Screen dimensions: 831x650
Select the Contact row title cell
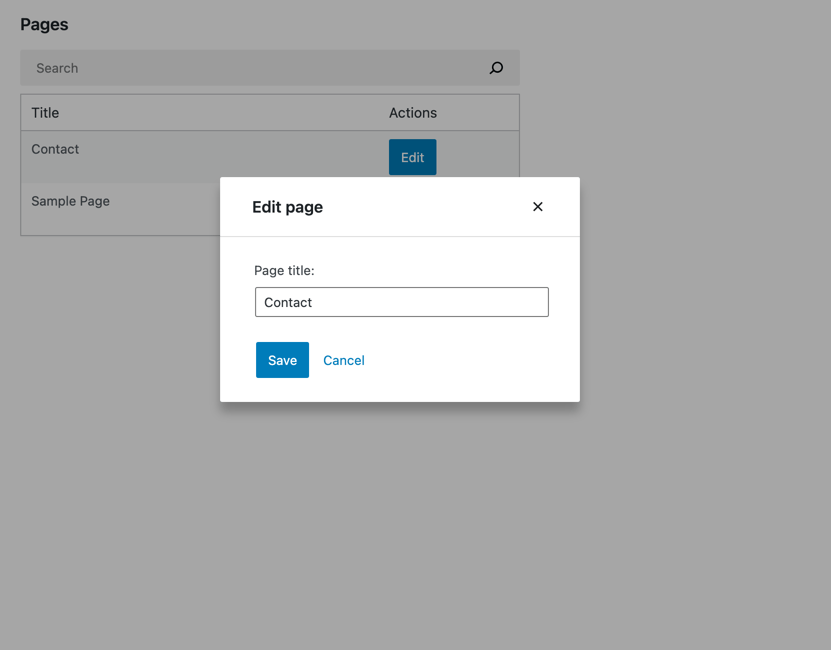coord(55,149)
